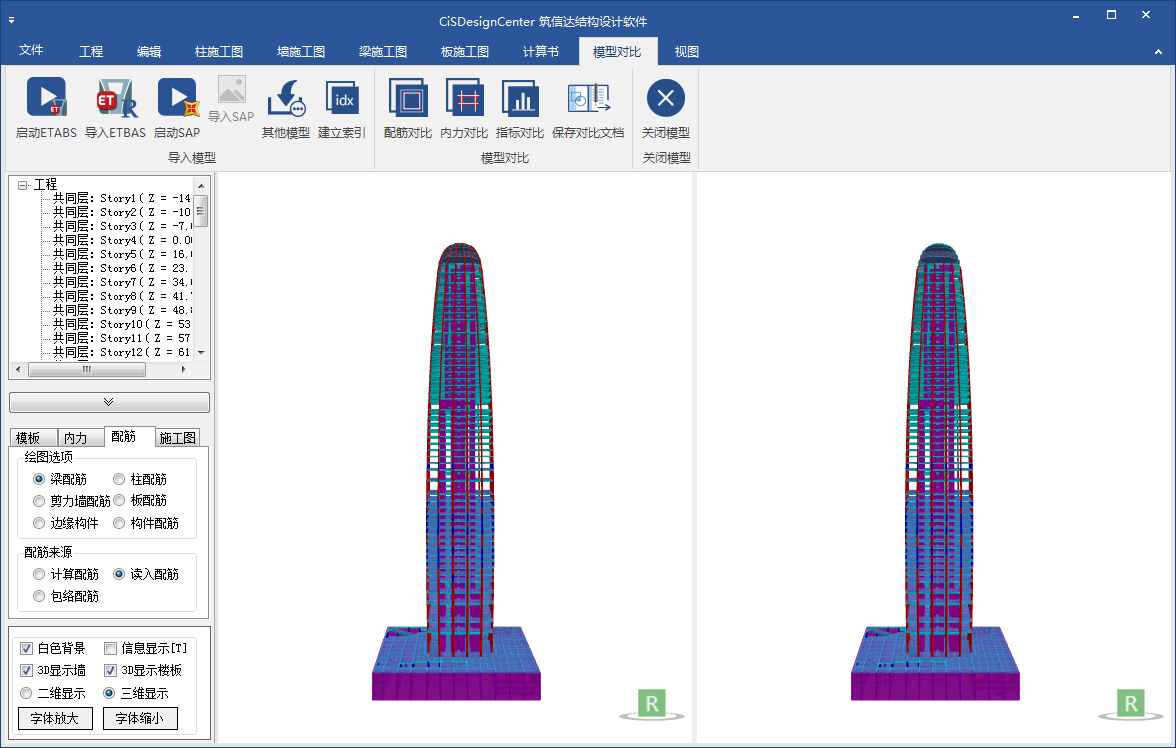The height and width of the screenshot is (748, 1176).
Task: Select tree row 共同层: Story1
Action: [x=122, y=198]
